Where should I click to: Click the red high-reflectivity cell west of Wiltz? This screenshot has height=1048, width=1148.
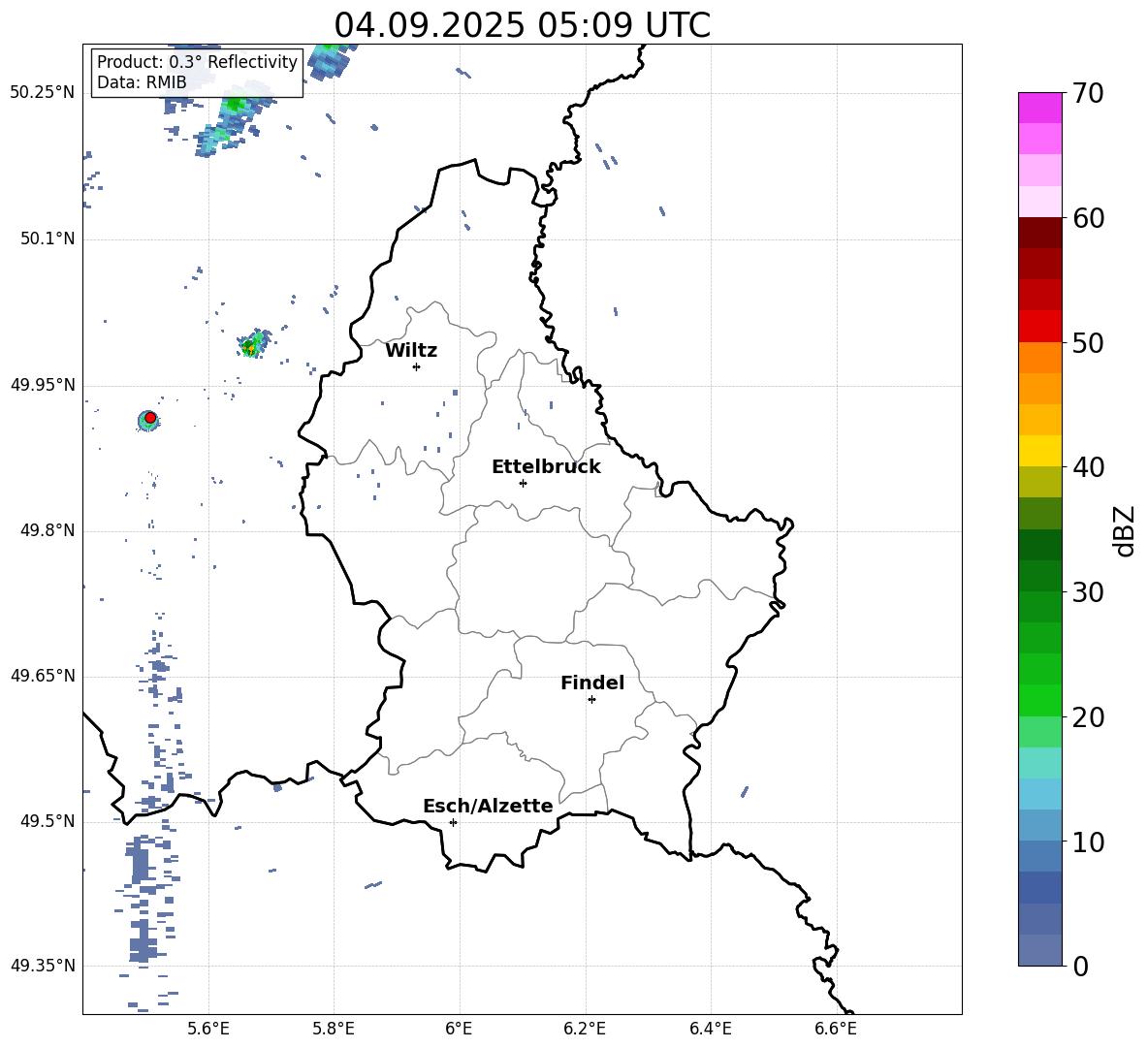click(150, 418)
